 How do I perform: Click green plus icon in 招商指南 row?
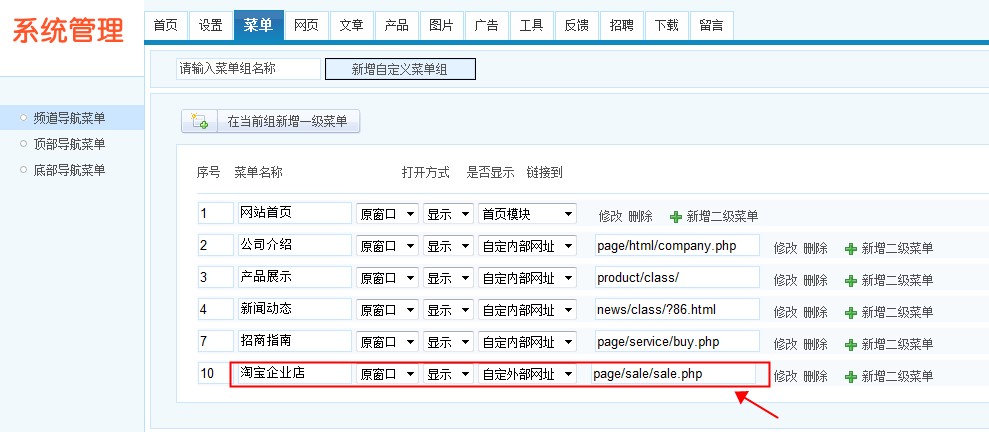[851, 344]
